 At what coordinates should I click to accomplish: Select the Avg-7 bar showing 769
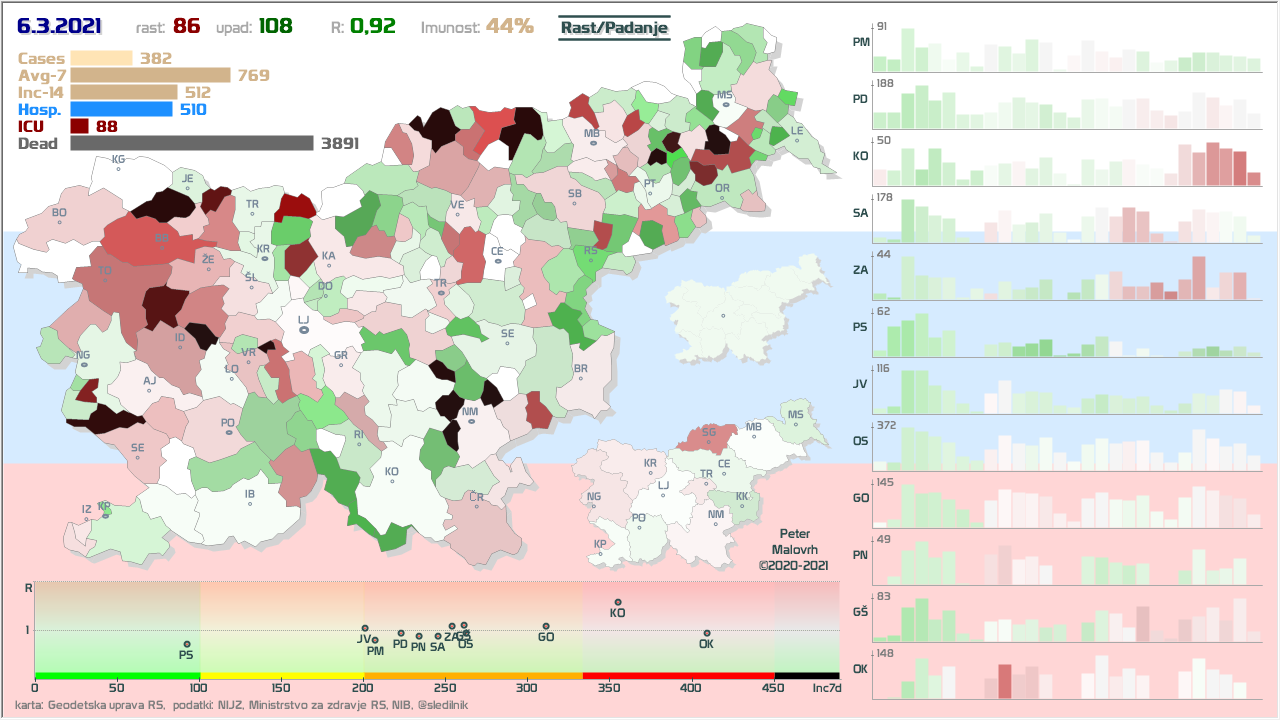tap(150, 75)
